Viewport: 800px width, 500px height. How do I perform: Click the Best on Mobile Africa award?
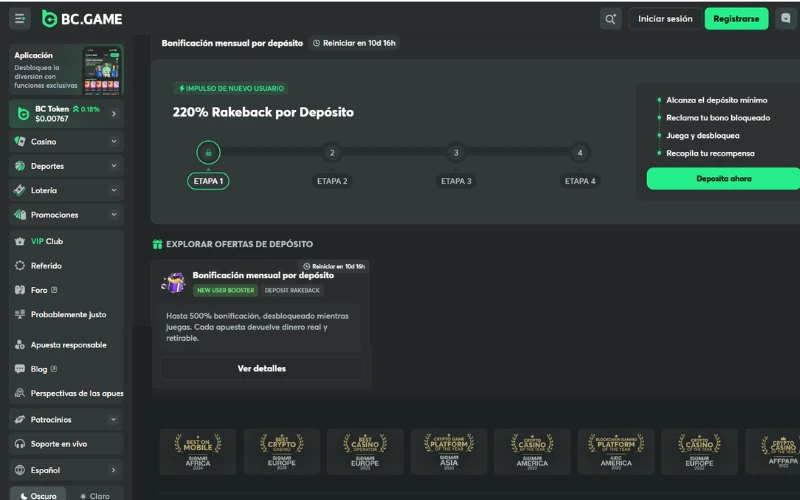[x=198, y=452]
